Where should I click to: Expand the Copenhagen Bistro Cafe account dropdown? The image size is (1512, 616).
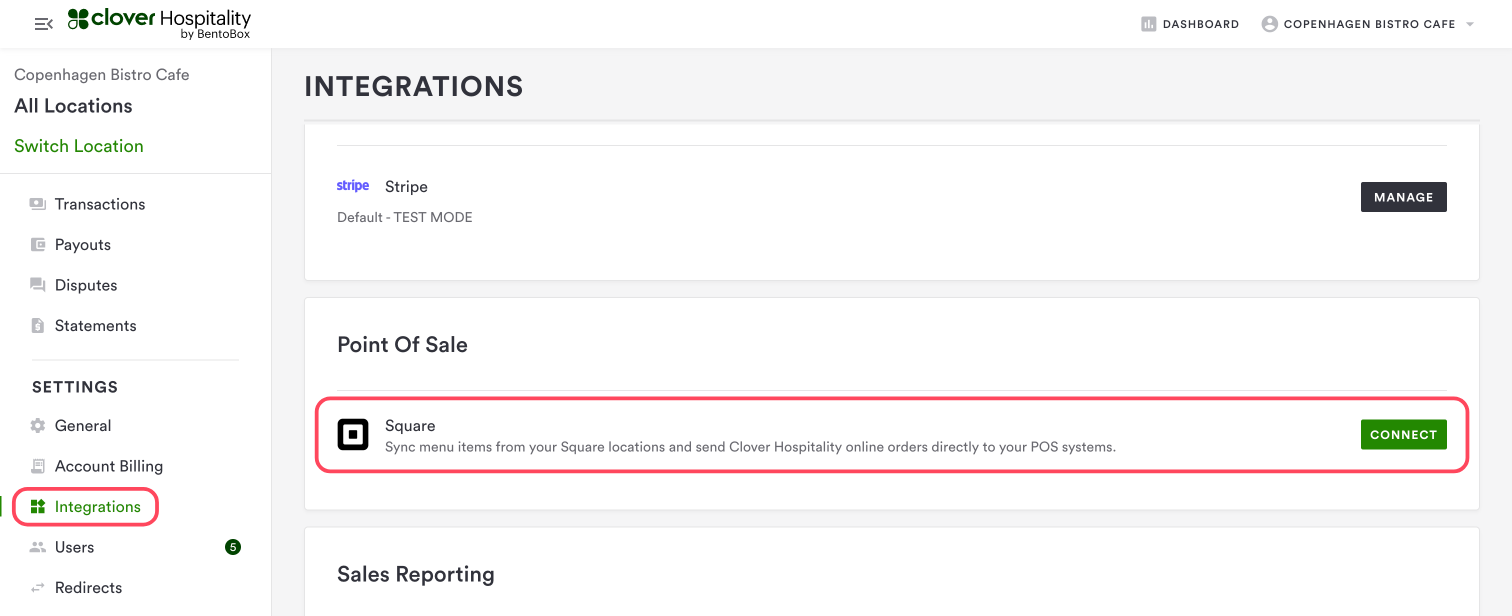(x=1469, y=24)
